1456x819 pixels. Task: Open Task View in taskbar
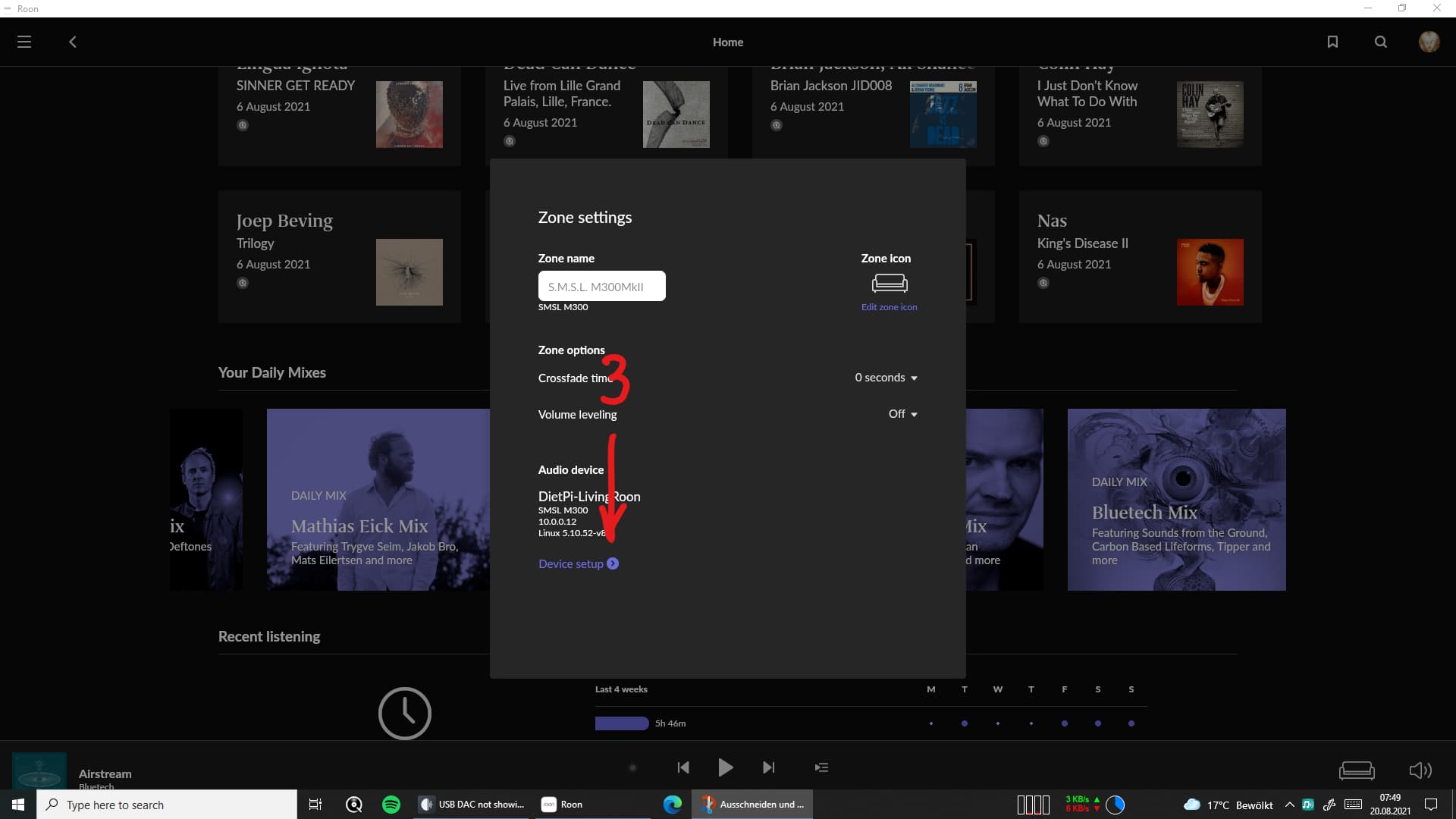pyautogui.click(x=315, y=805)
